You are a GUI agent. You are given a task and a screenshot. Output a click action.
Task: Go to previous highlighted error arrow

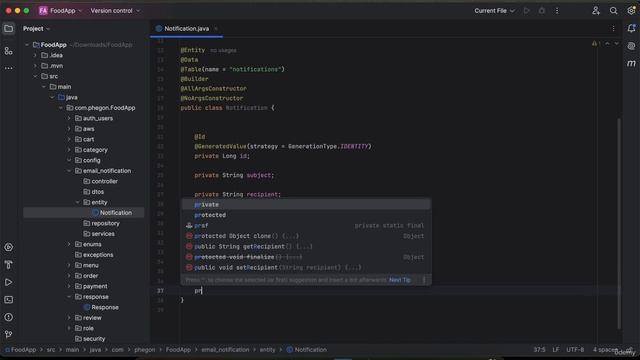[607, 44]
